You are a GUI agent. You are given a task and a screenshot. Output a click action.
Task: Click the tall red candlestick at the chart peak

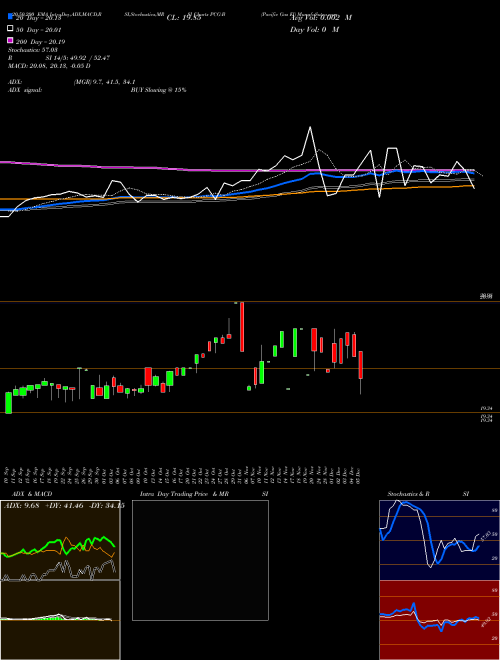coord(242,327)
